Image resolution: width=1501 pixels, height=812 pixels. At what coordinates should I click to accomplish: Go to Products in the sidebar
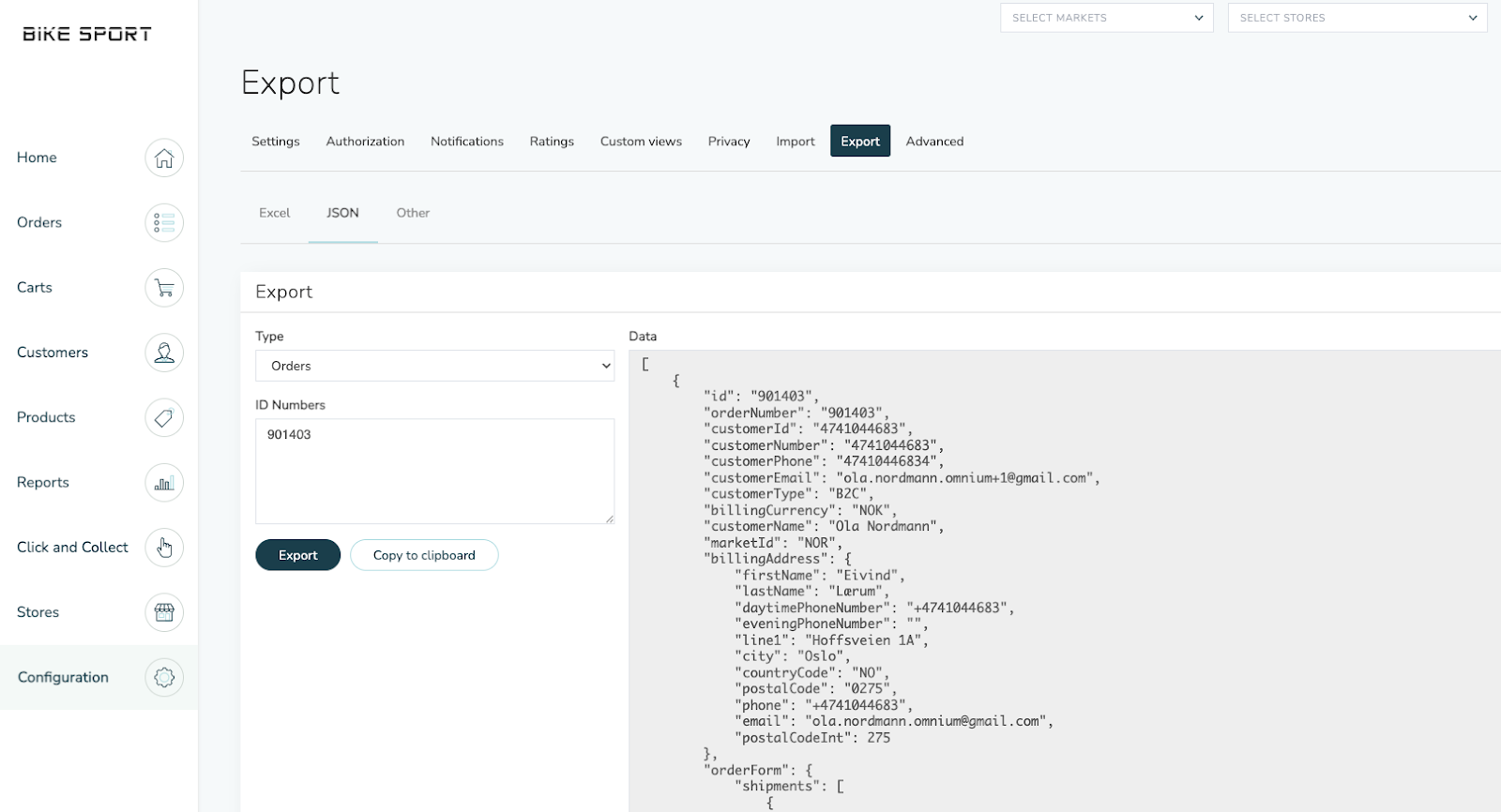46,417
